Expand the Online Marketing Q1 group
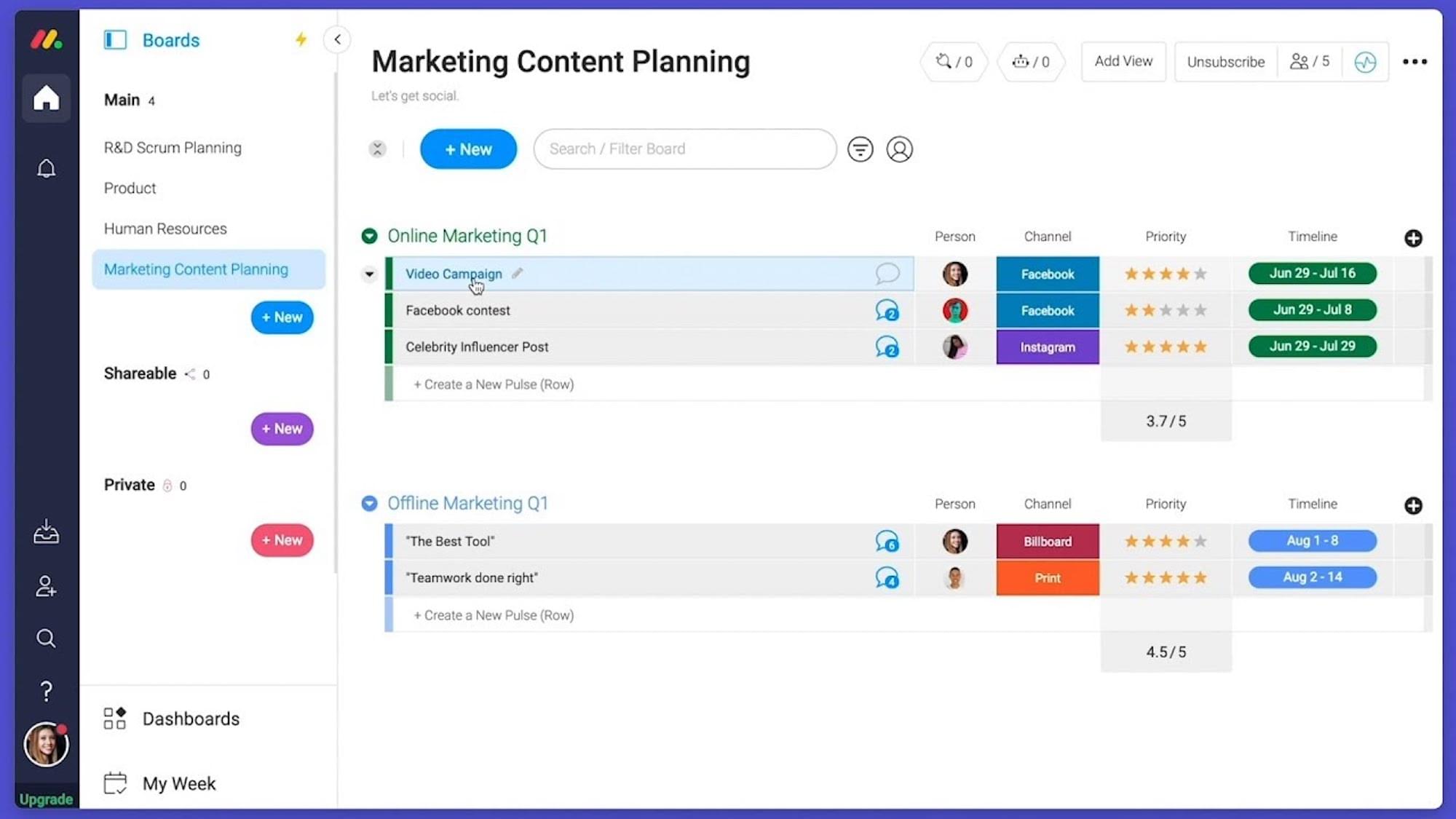 tap(369, 235)
